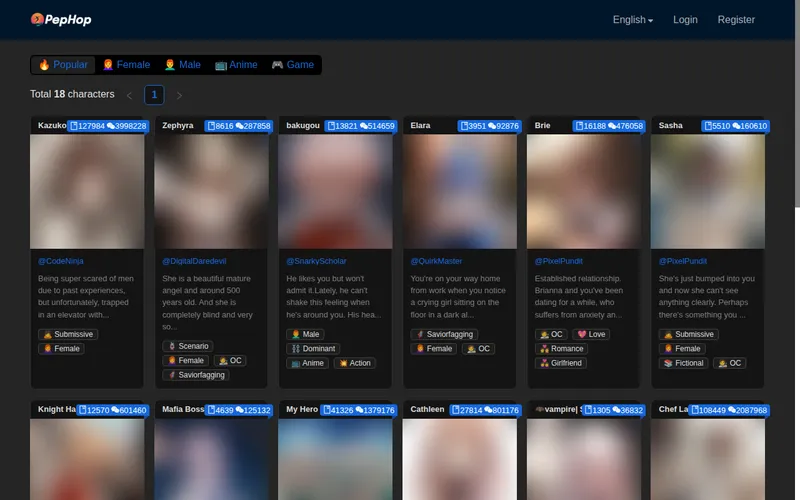Click Anime tag on bakugou card
The image size is (800, 500).
click(307, 363)
